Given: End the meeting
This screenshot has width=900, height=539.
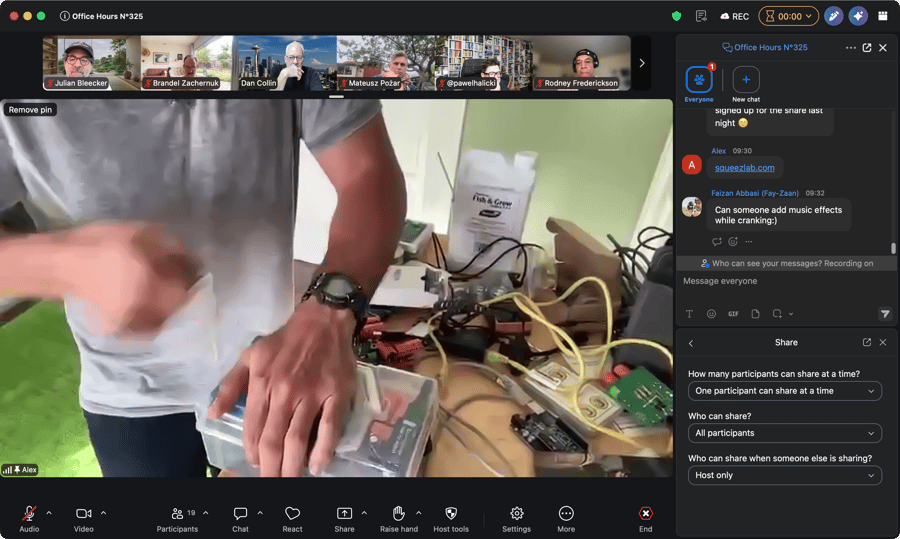Looking at the screenshot, I should pos(646,518).
